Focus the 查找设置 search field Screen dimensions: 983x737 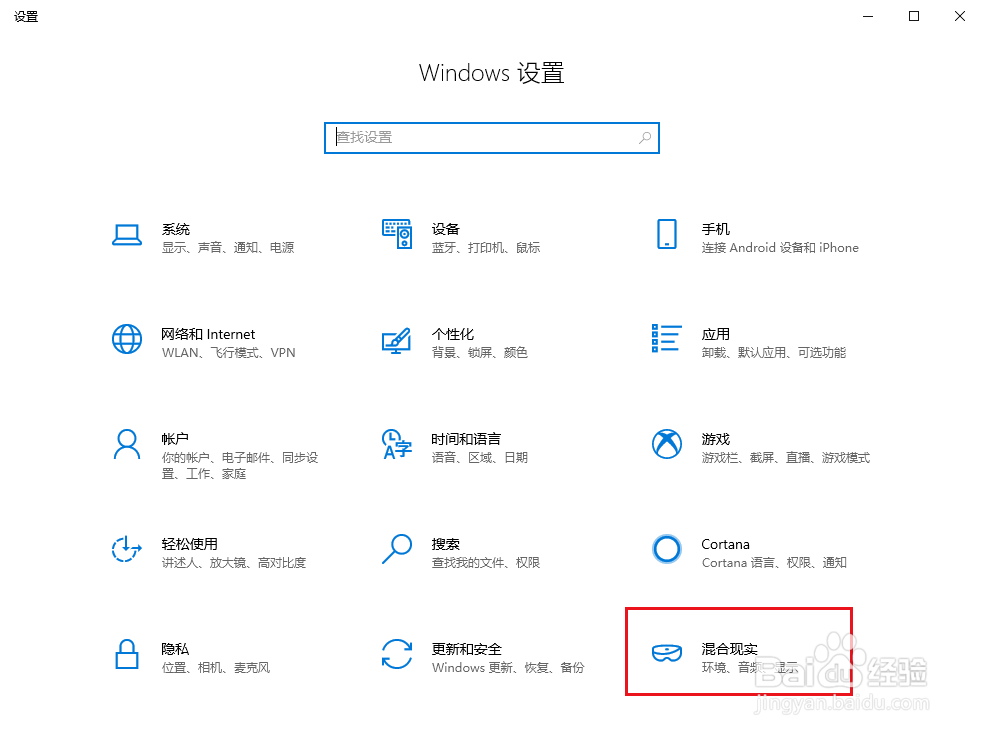pyautogui.click(x=492, y=138)
